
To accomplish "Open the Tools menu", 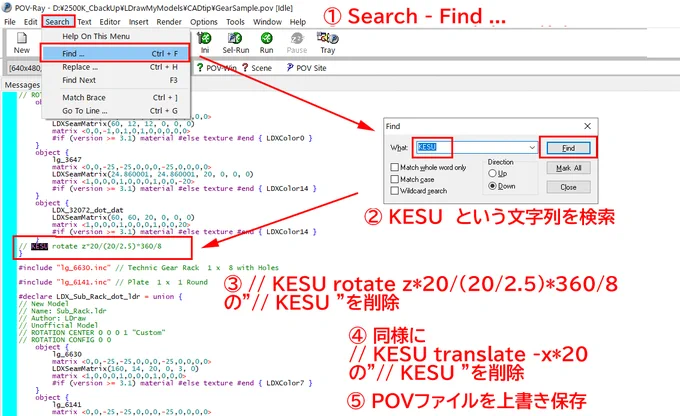I will click(x=235, y=22).
